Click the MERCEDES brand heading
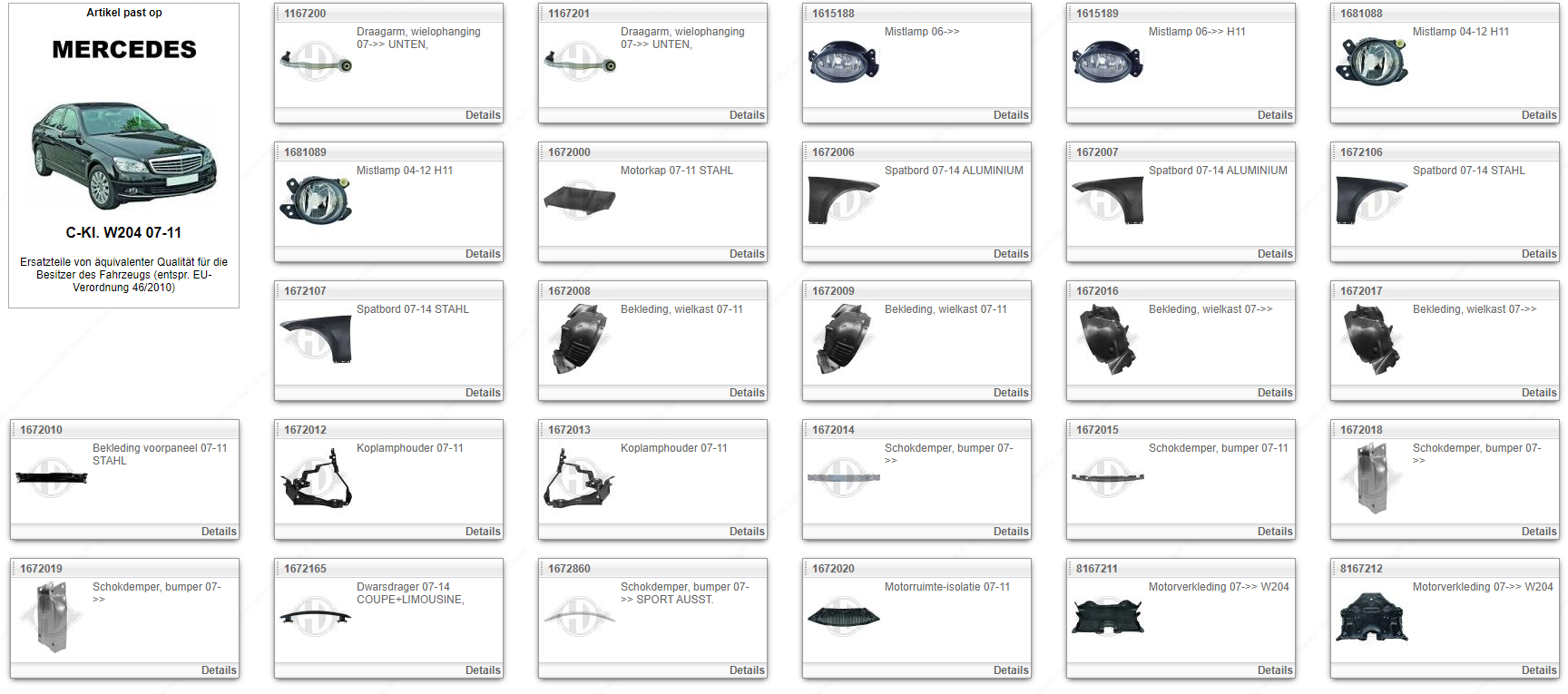Viewport: 1568px width, 694px height. click(x=124, y=49)
